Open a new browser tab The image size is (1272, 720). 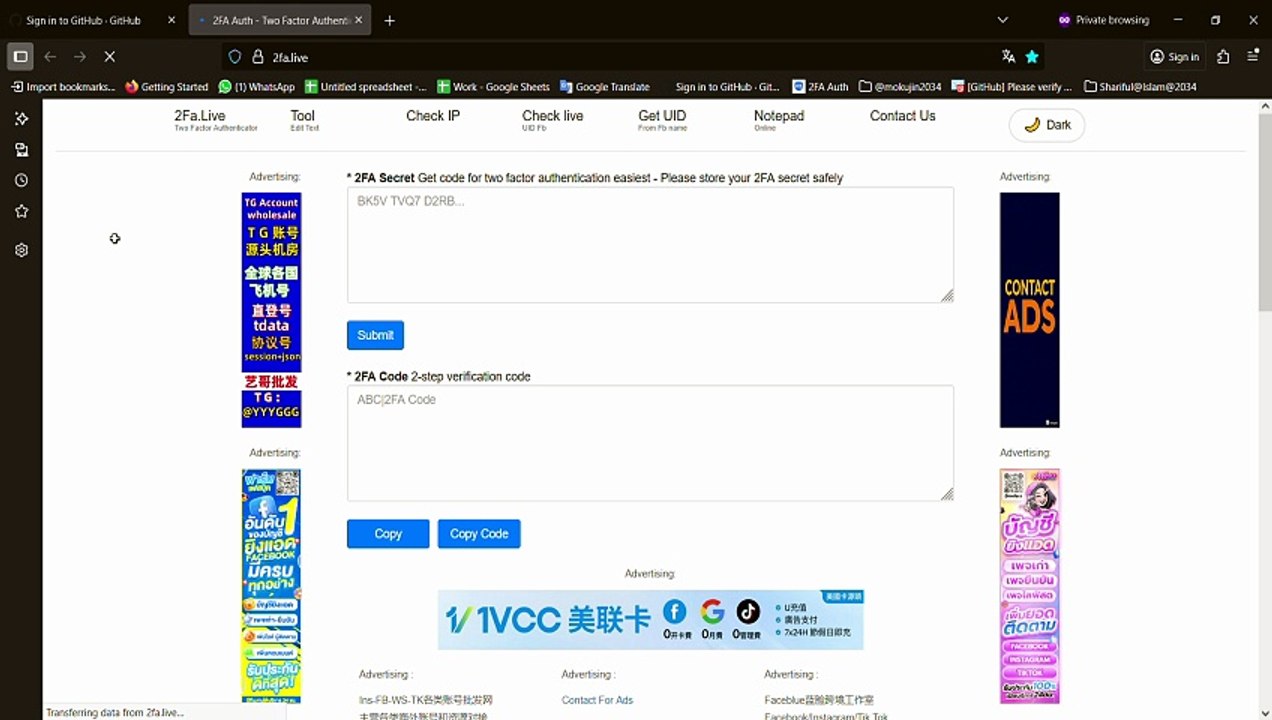[x=389, y=20]
